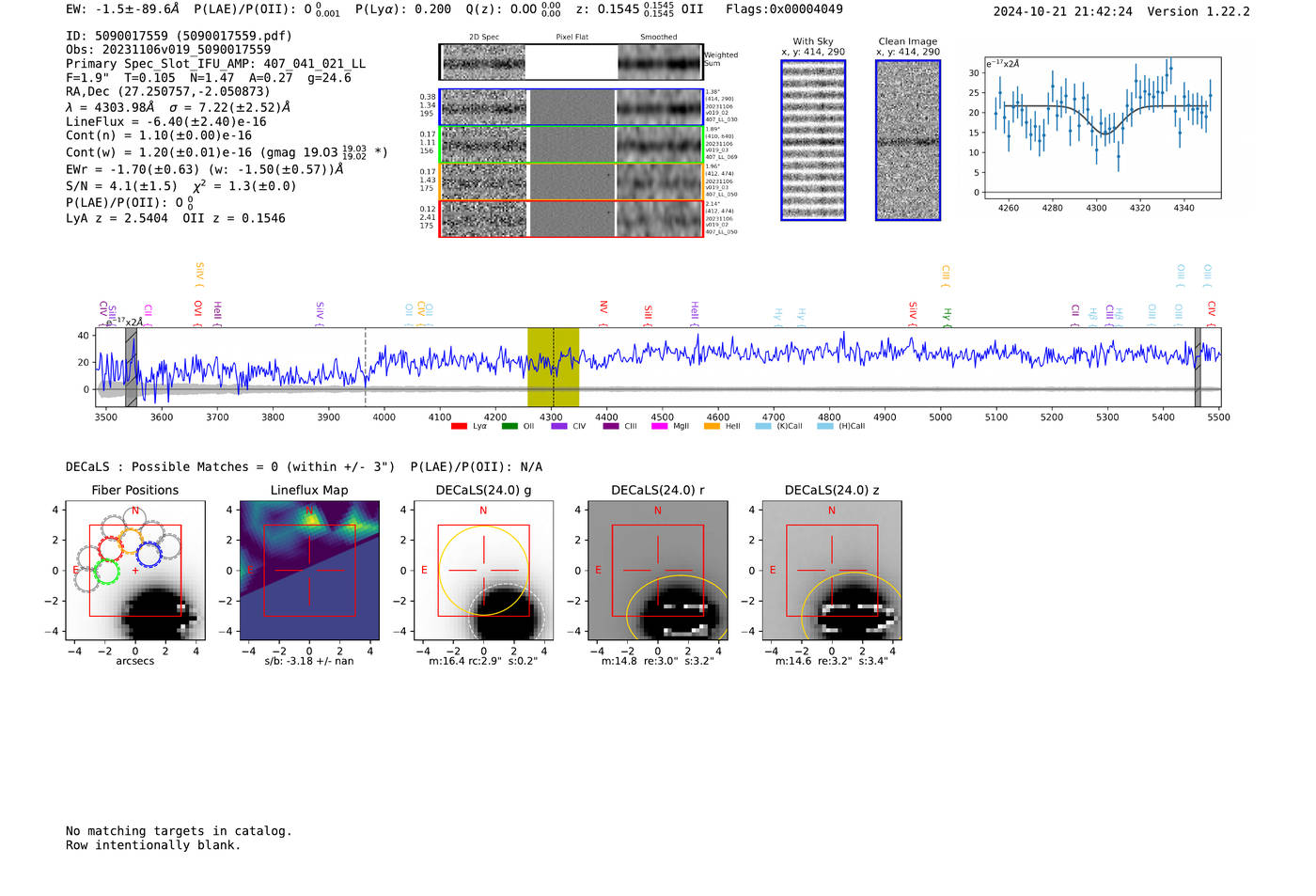Click the green fiber circle in Fiber Positions
The height and width of the screenshot is (896, 1316).
point(106,571)
